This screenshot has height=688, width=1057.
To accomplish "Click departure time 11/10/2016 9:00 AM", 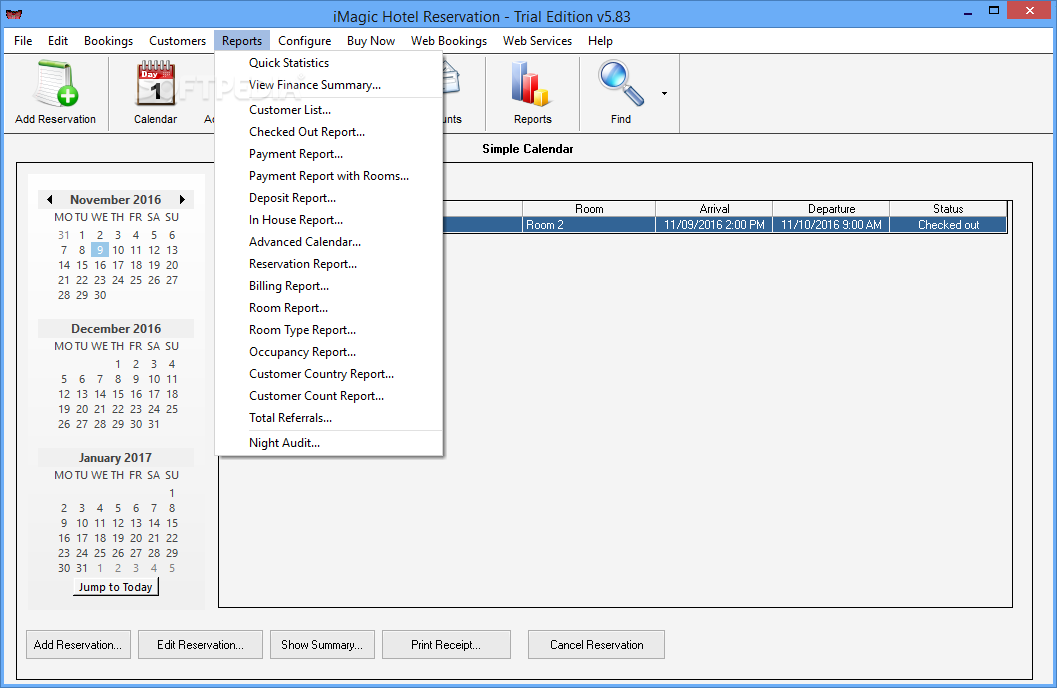I will point(831,225).
